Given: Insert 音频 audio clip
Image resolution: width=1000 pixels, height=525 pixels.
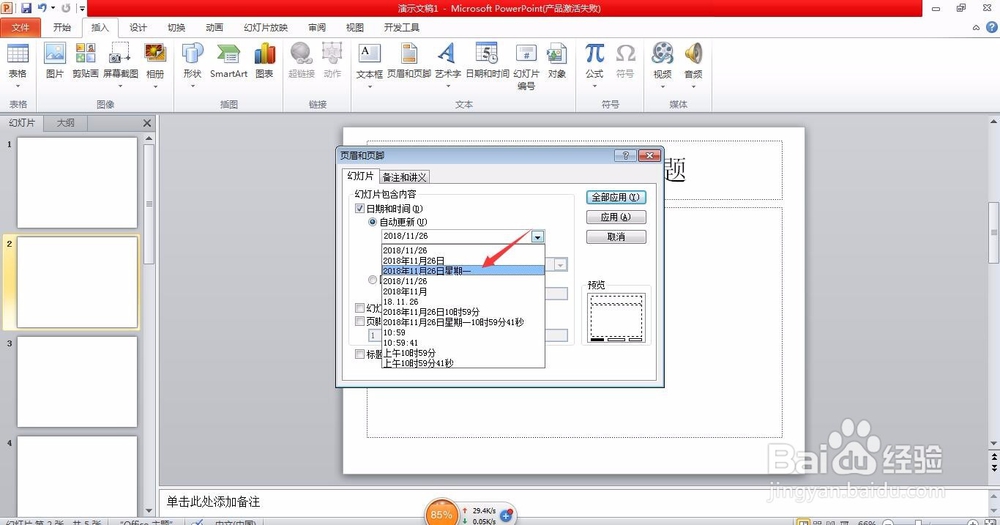Looking at the screenshot, I should pos(693,66).
